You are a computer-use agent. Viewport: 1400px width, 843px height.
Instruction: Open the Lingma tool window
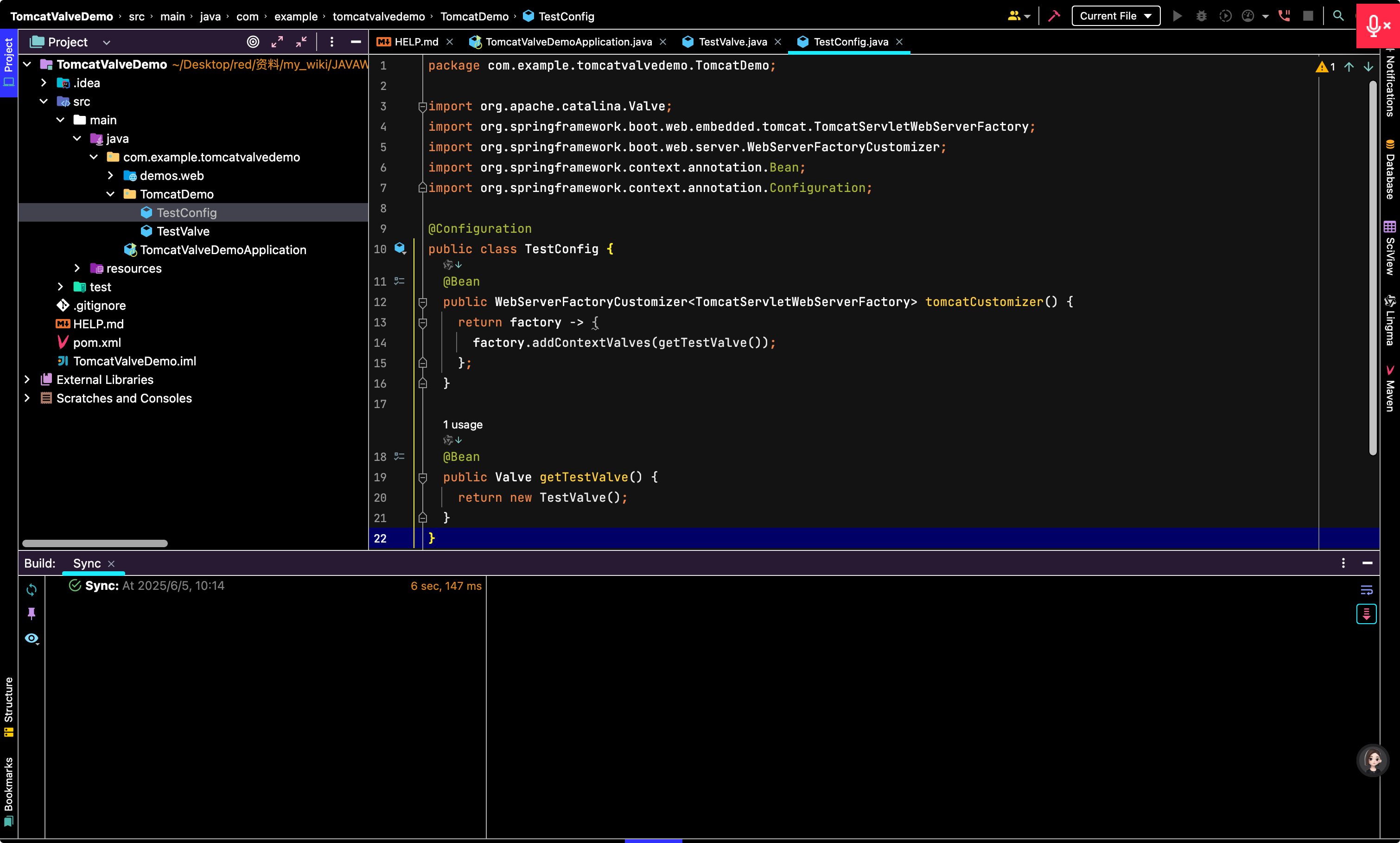pos(1389,320)
